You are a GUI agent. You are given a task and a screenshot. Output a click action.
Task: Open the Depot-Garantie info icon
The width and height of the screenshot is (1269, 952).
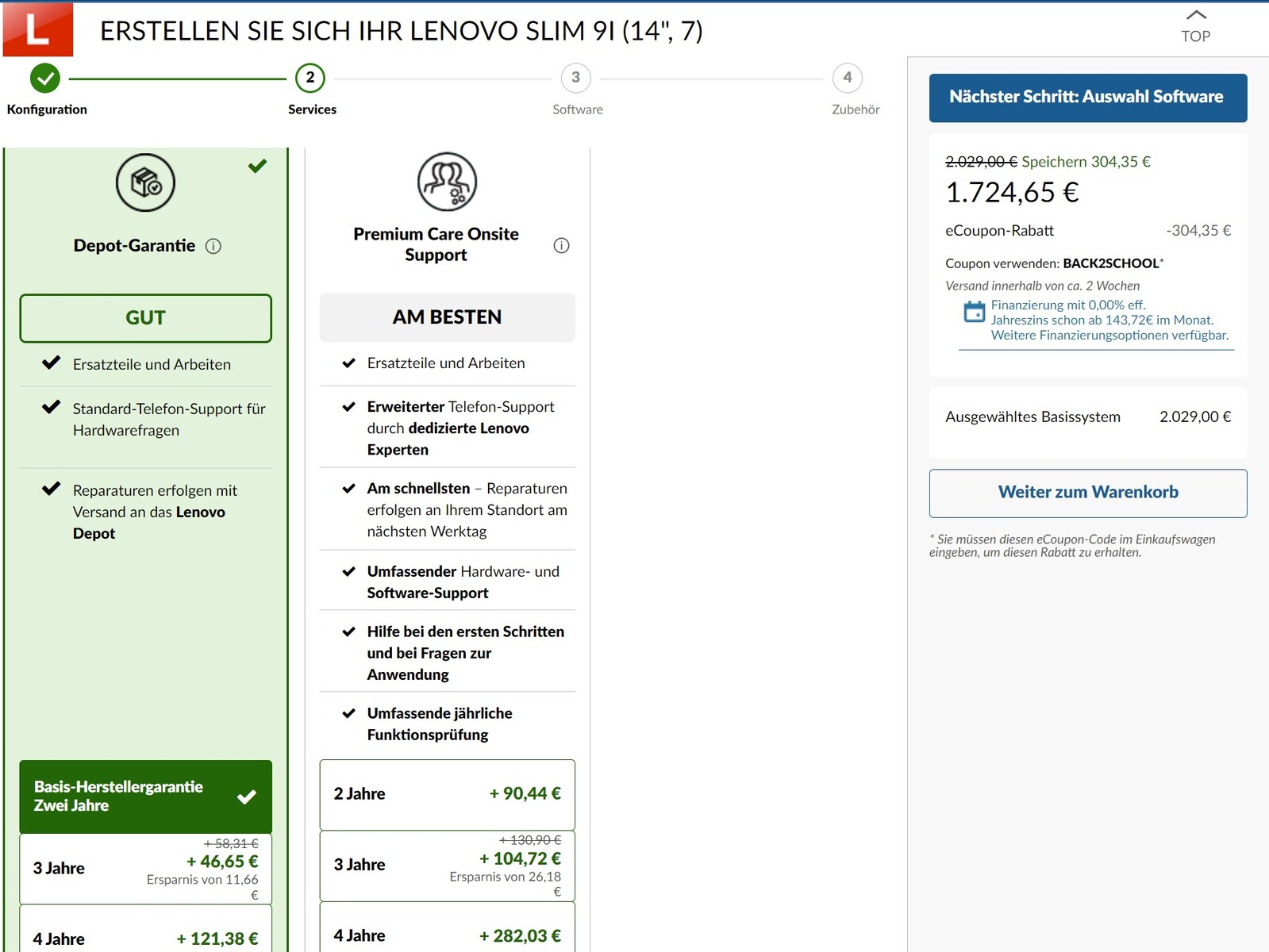(x=213, y=246)
